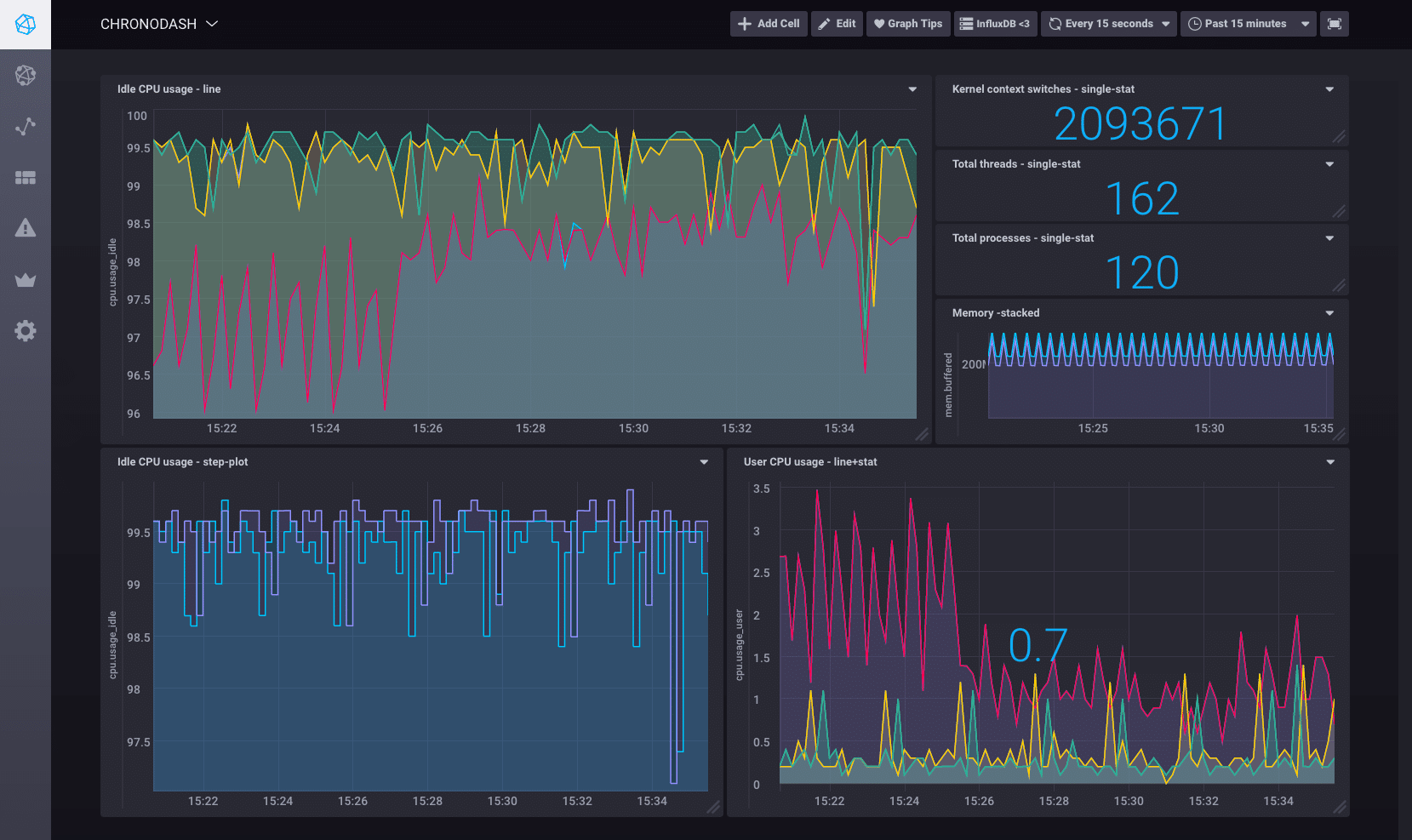Open the Total threads cell menu
This screenshot has width=1412, height=840.
(x=1329, y=164)
